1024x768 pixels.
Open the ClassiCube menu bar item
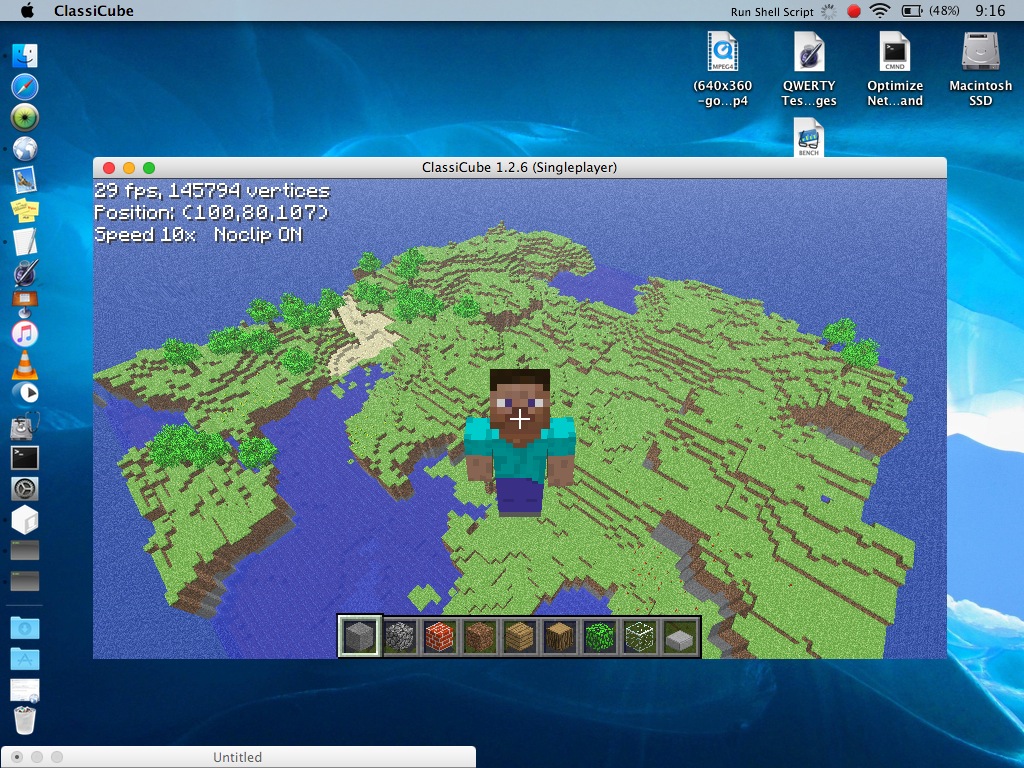tap(93, 11)
